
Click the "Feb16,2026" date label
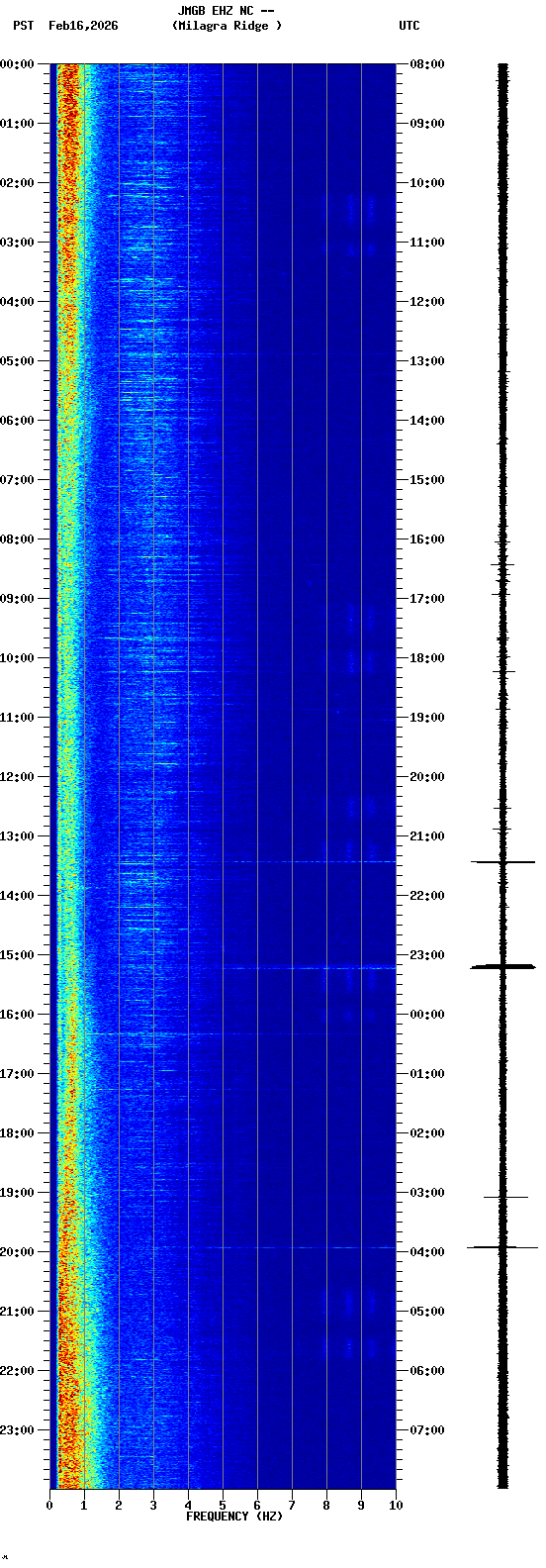pyautogui.click(x=83, y=26)
